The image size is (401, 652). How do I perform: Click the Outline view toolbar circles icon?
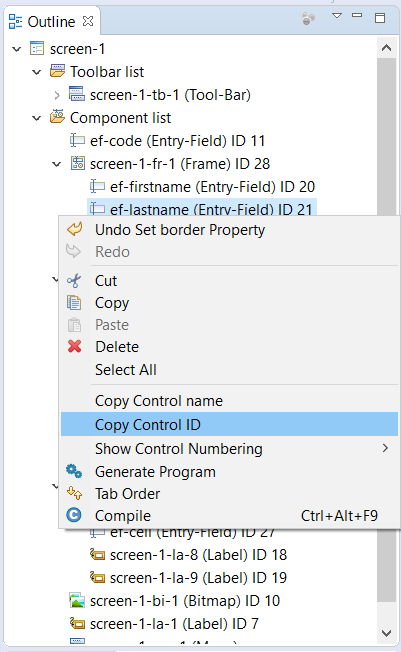[x=308, y=18]
